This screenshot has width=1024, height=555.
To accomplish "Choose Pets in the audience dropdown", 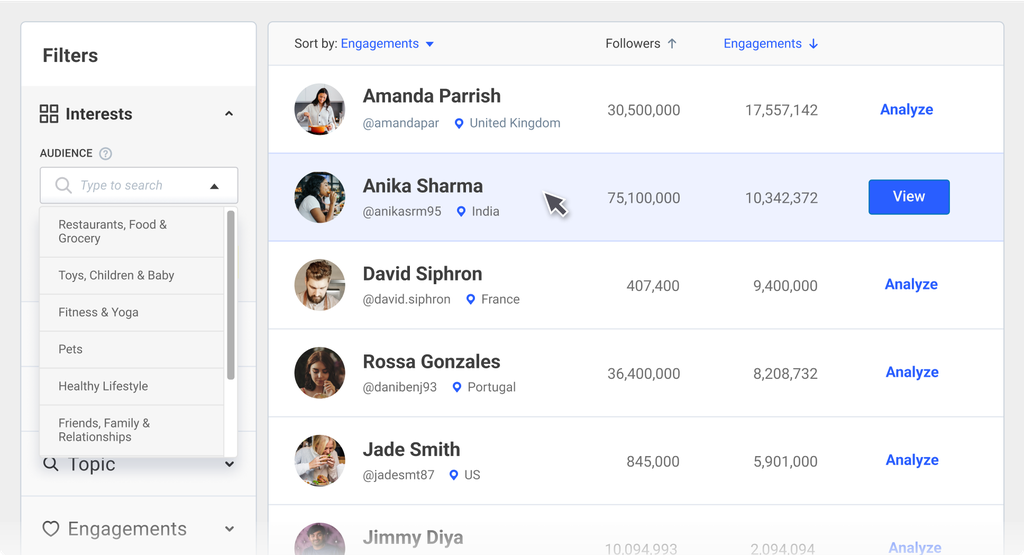I will click(70, 349).
